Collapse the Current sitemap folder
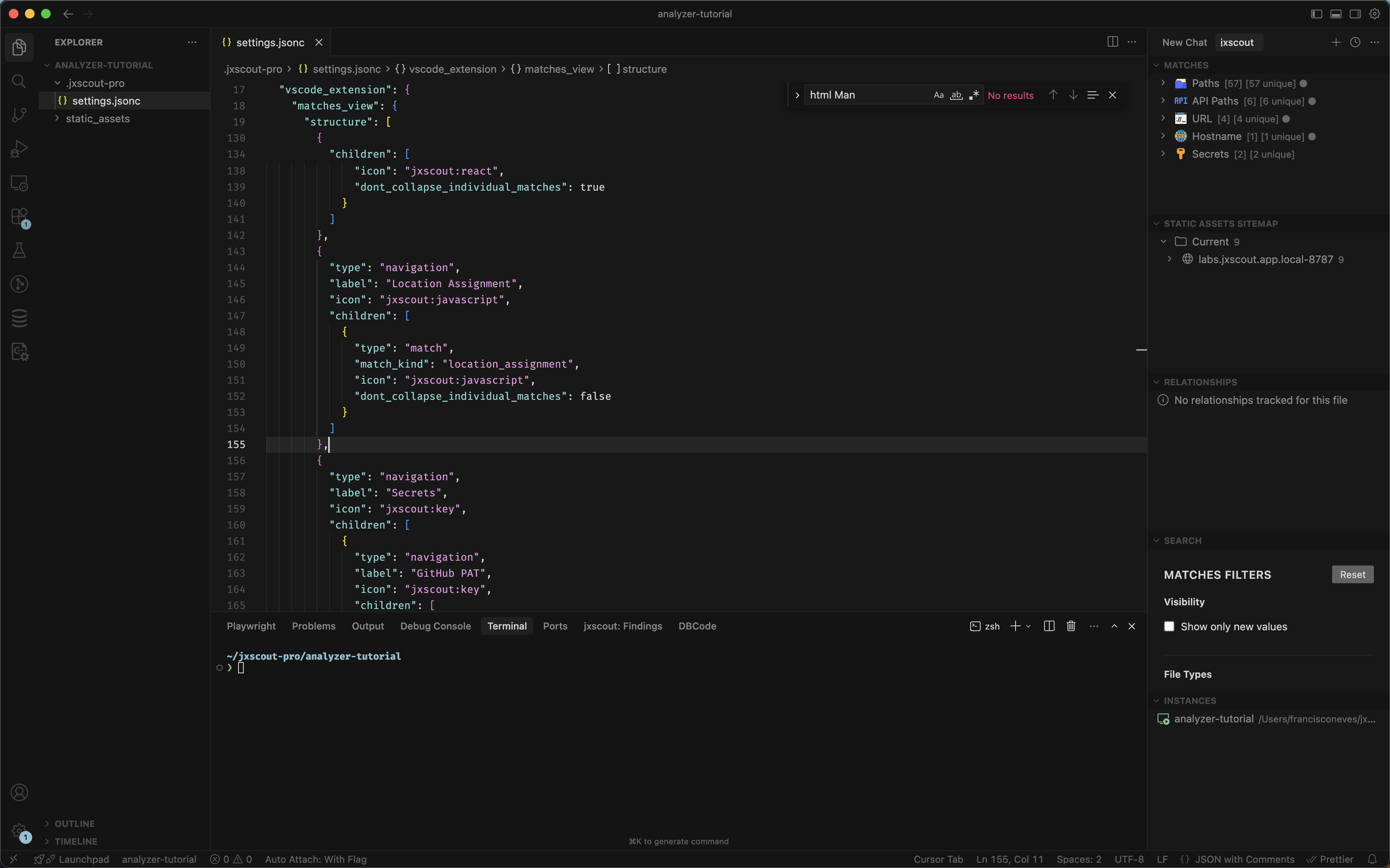The height and width of the screenshot is (868, 1390). pos(1163,242)
